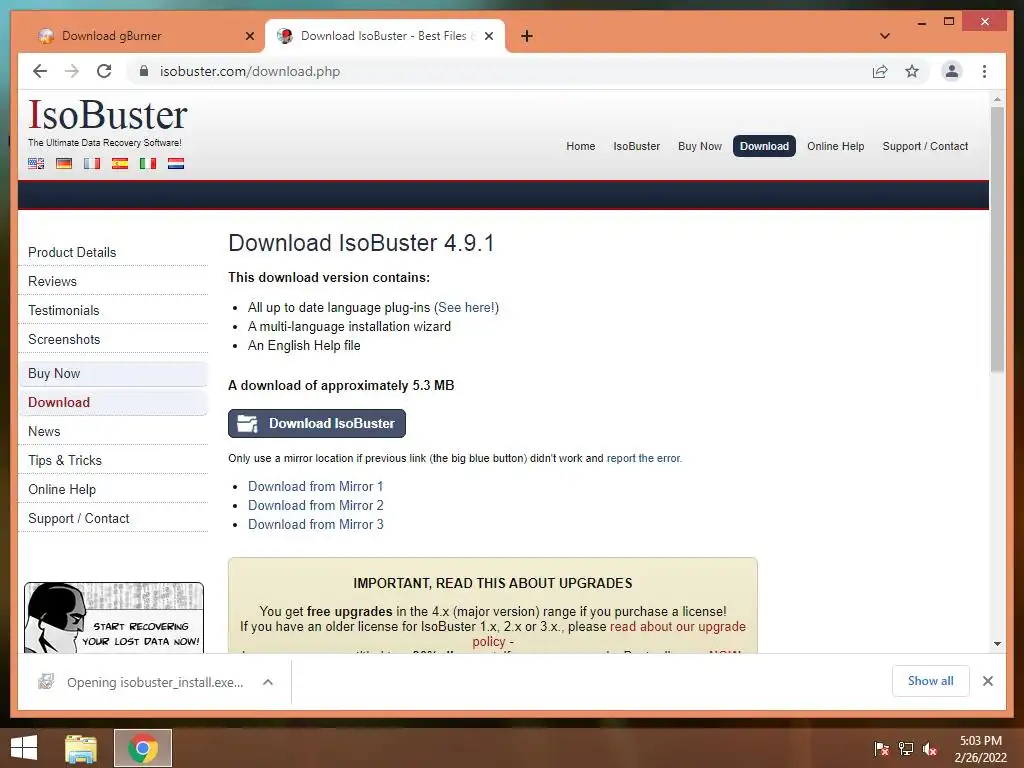Viewport: 1024px width, 768px height.
Task: Open Tips & Tricks in sidebar
Action: (x=65, y=460)
